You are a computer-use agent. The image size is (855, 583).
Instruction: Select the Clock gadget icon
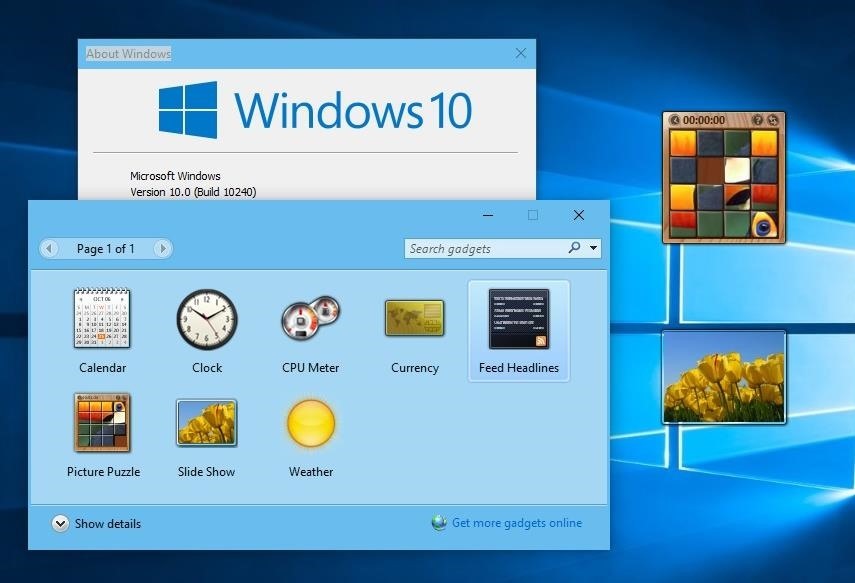click(207, 319)
